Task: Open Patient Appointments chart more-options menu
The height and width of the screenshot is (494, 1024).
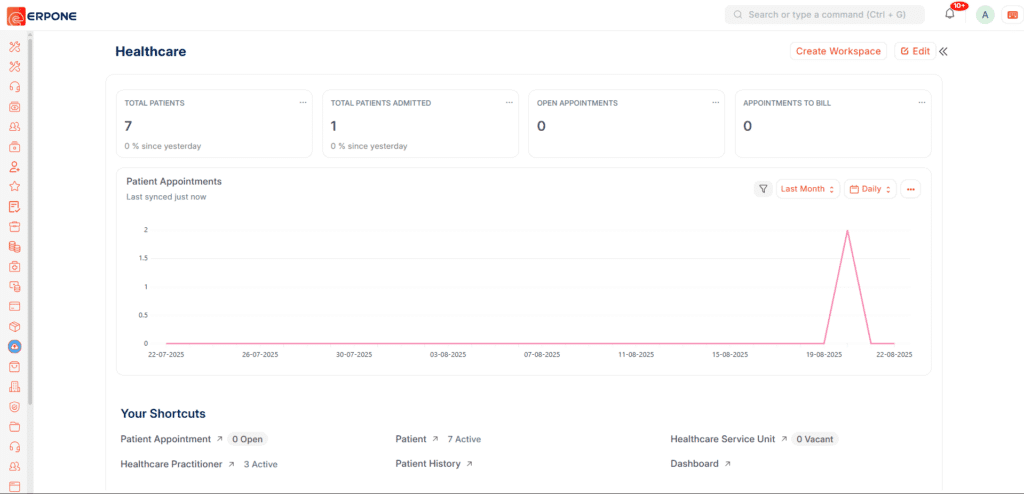Action: [910, 189]
